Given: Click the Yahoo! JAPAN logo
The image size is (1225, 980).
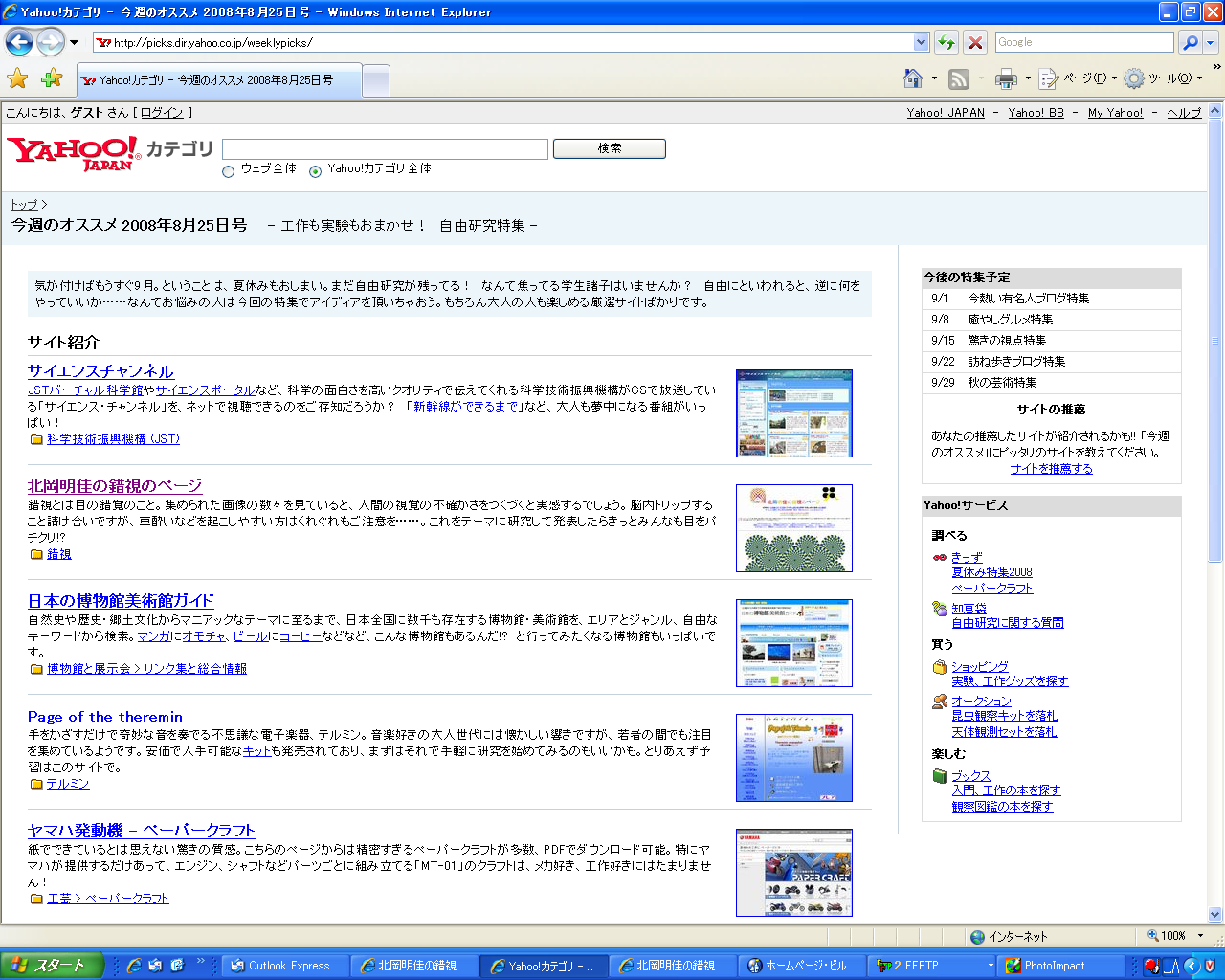Looking at the screenshot, I should 74,153.
